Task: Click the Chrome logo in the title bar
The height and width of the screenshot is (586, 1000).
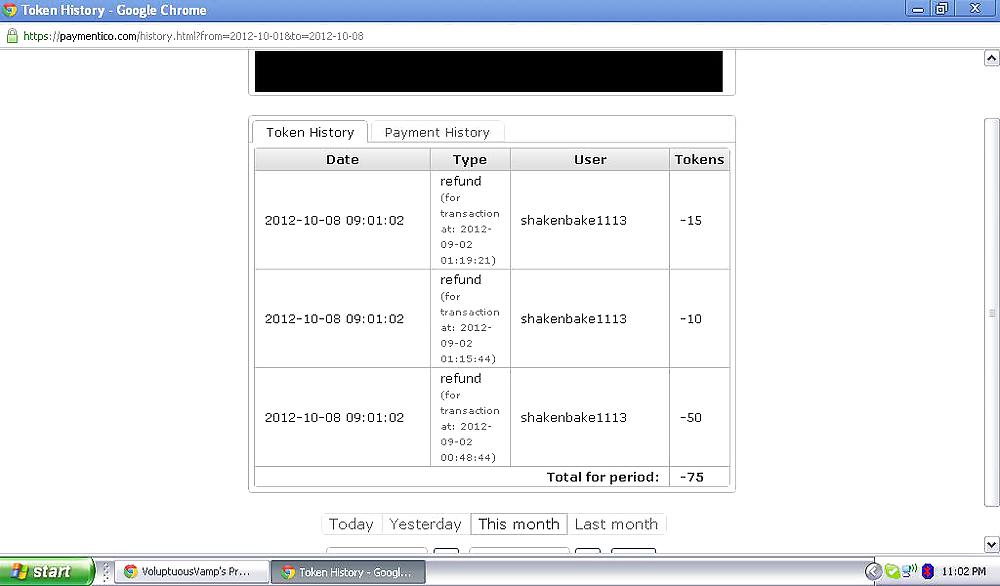Action: coord(10,10)
